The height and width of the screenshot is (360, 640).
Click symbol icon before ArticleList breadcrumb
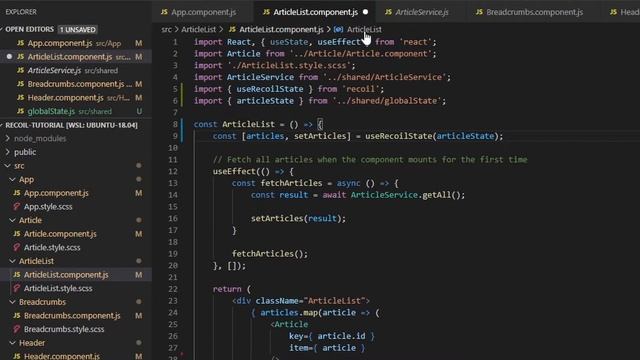pyautogui.click(x=338, y=29)
